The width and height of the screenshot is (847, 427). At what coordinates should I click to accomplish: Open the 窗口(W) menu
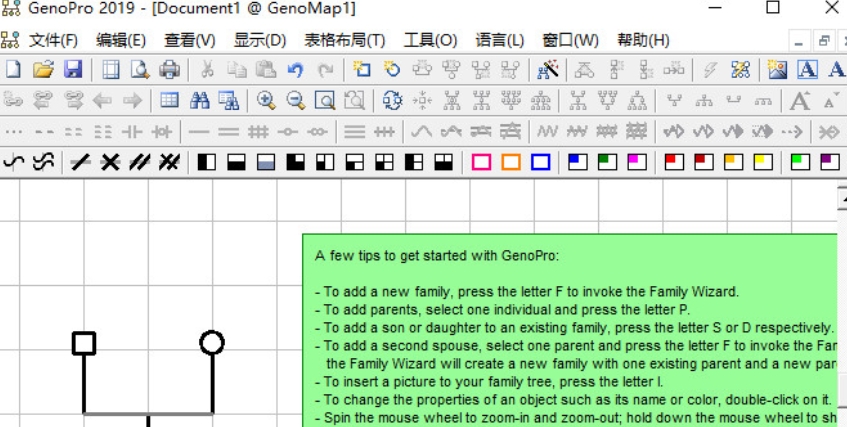[570, 40]
